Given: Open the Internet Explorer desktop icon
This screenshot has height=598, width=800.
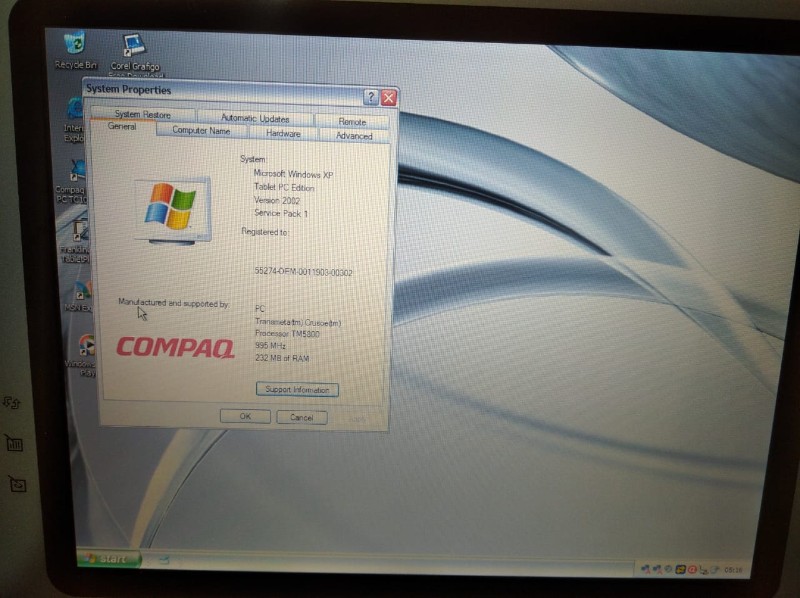Looking at the screenshot, I should click(76, 110).
